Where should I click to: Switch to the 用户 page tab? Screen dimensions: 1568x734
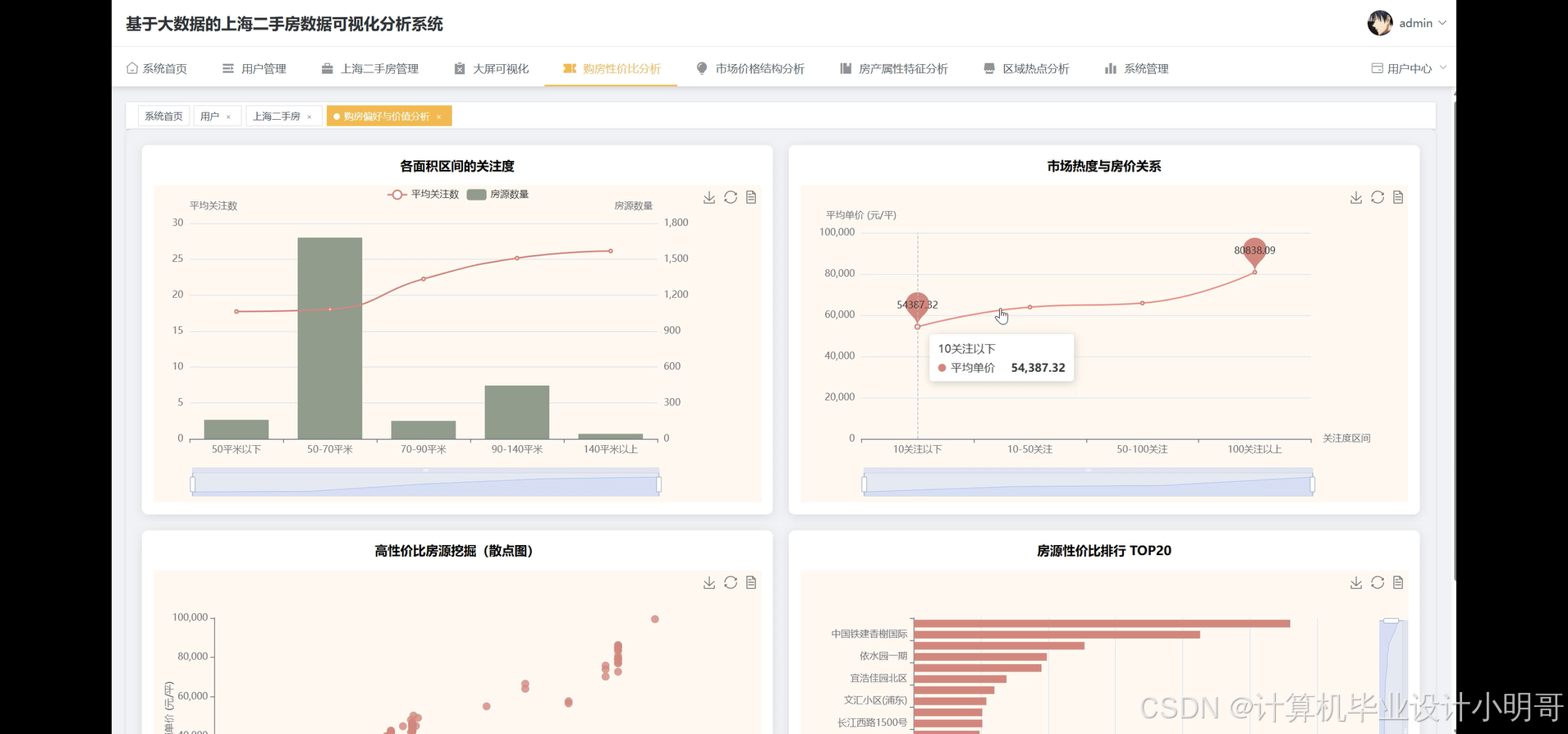click(x=210, y=116)
